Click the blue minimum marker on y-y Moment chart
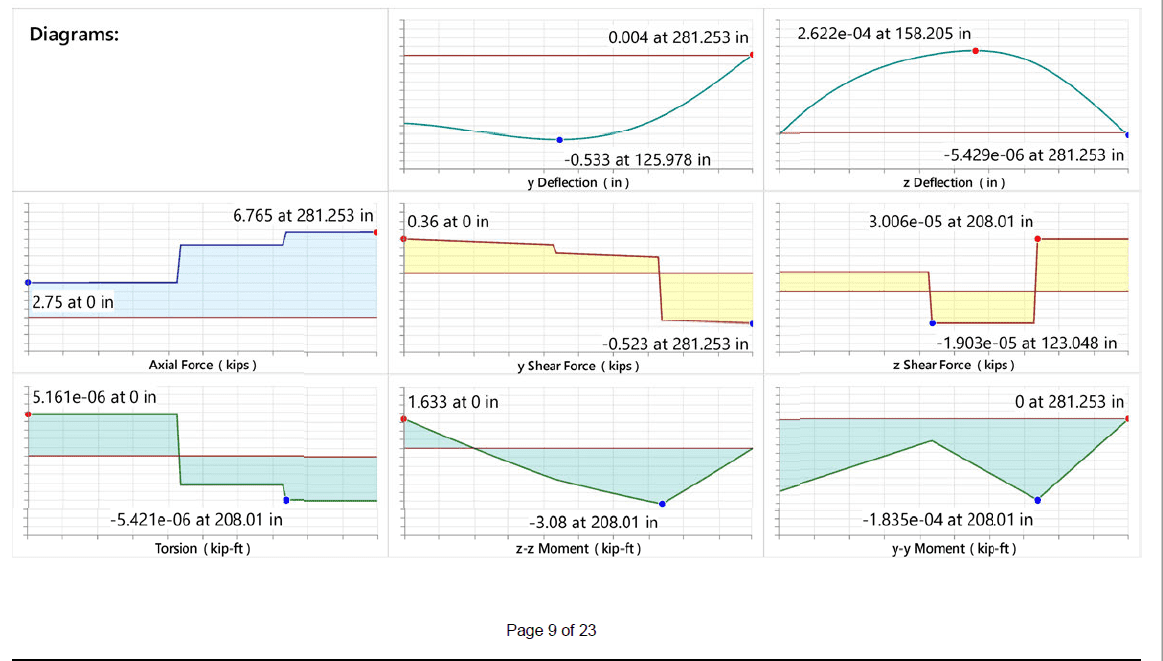This screenshot has width=1163, height=661. point(1037,499)
